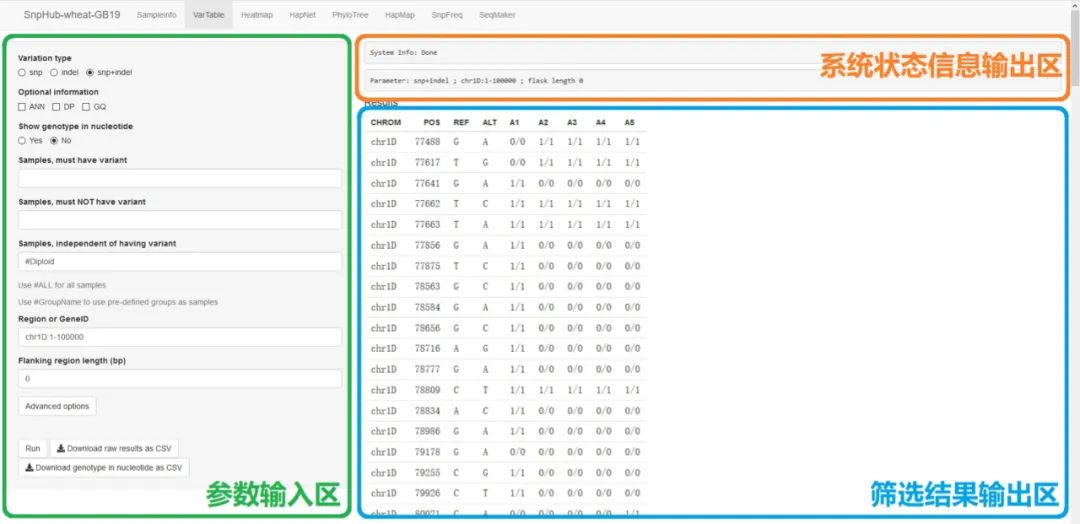
Task: Select position cell 77662
Action: 427,204
